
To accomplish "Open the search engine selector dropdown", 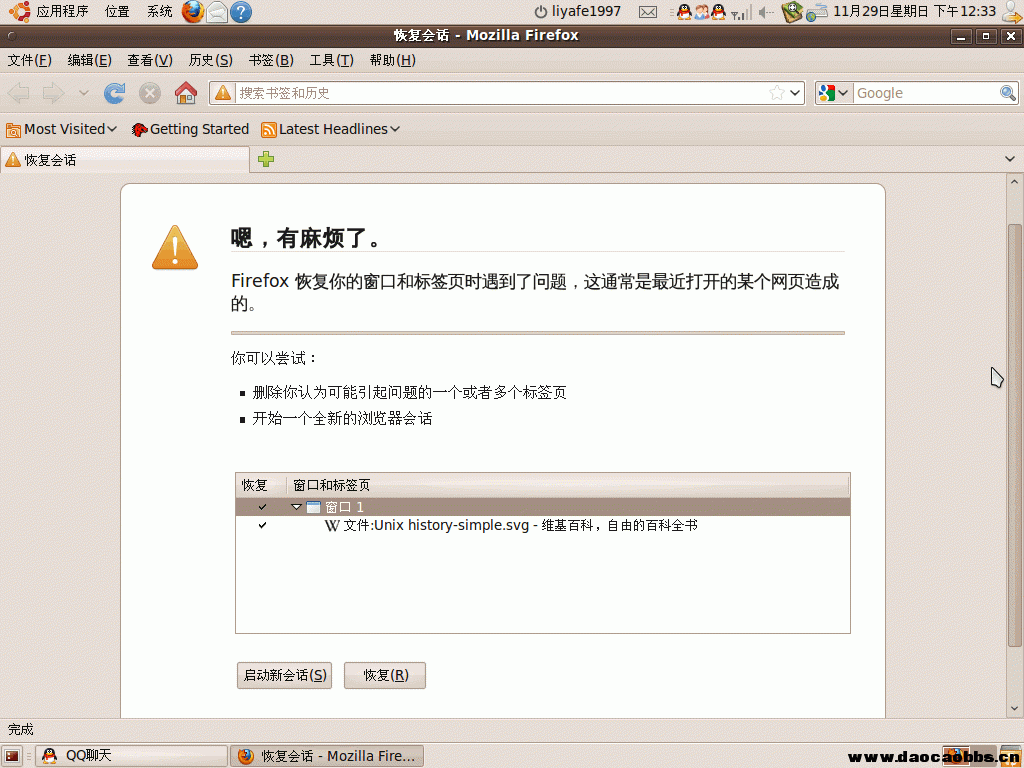I will (x=833, y=93).
